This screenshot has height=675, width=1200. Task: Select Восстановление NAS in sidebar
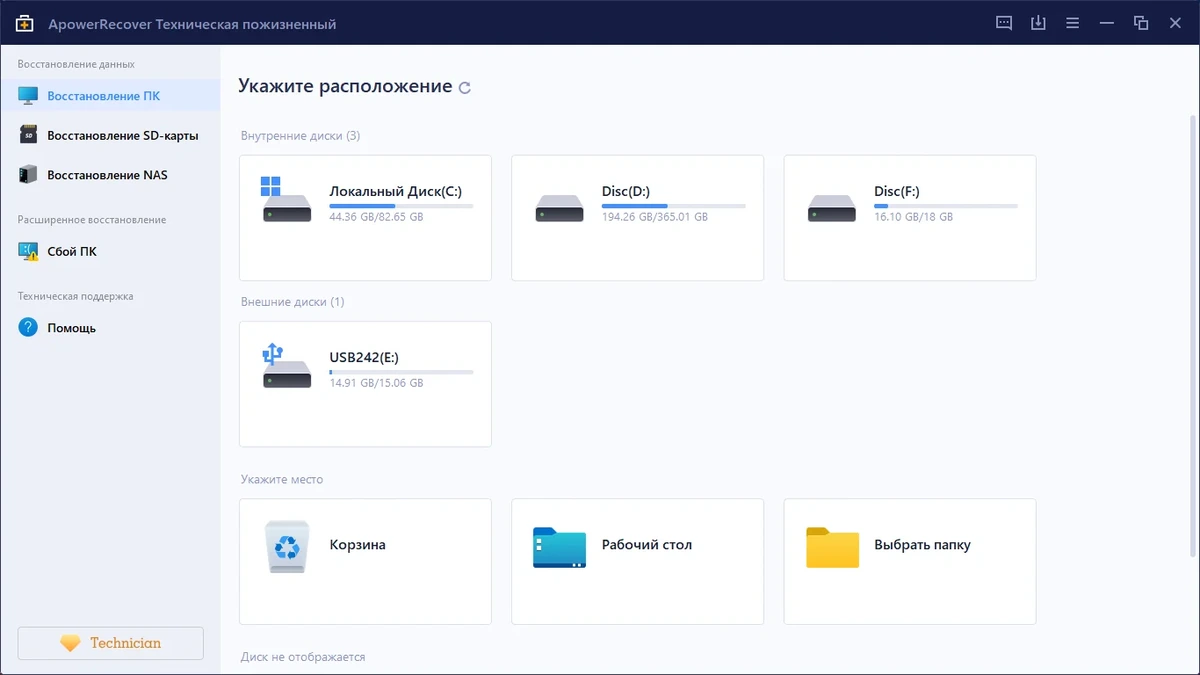pos(110,174)
